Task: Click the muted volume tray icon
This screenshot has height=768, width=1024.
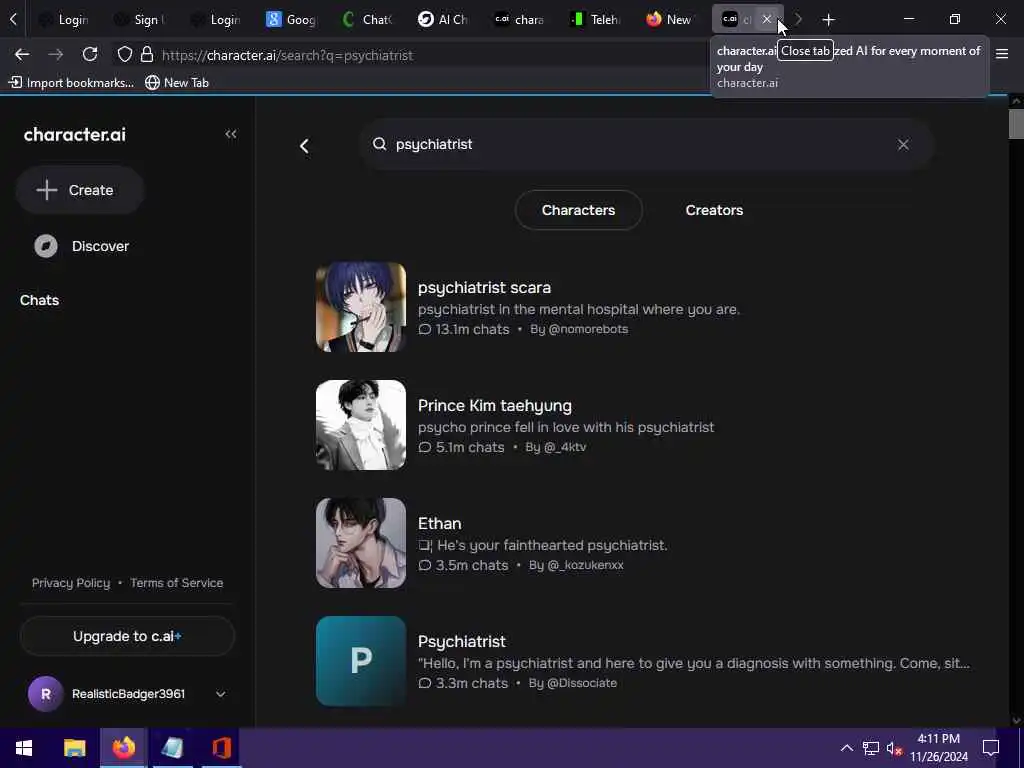Action: 894,748
